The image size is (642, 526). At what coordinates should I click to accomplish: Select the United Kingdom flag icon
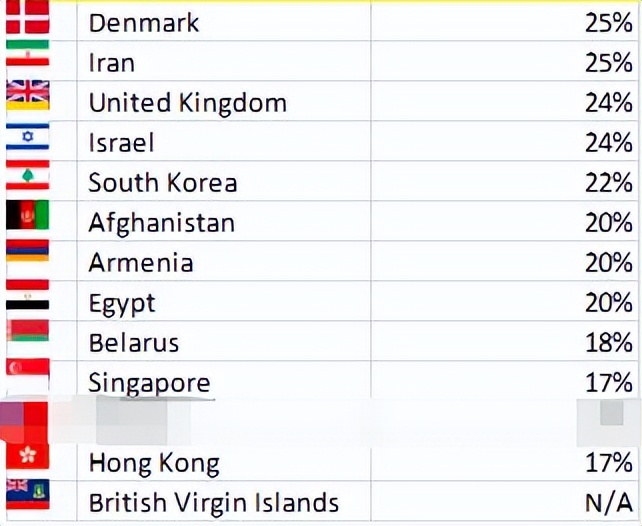27,100
